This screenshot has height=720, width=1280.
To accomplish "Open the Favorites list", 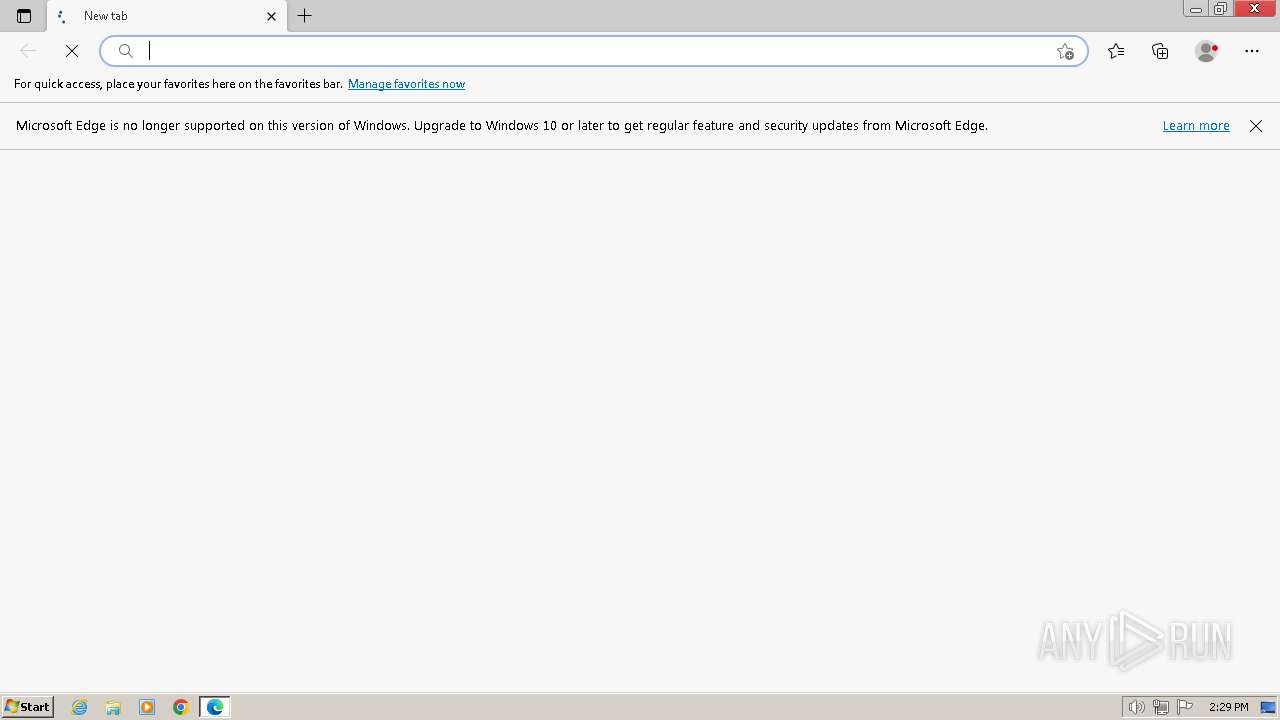I will pos(1116,51).
